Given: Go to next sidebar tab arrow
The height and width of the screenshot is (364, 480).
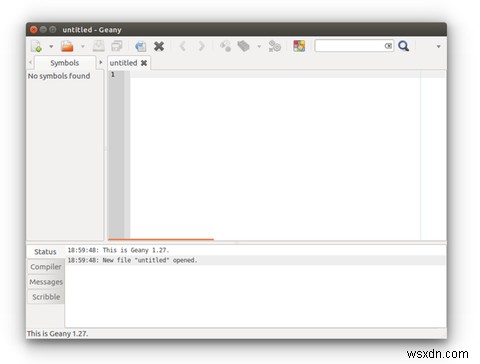Looking at the screenshot, I should pos(101,62).
